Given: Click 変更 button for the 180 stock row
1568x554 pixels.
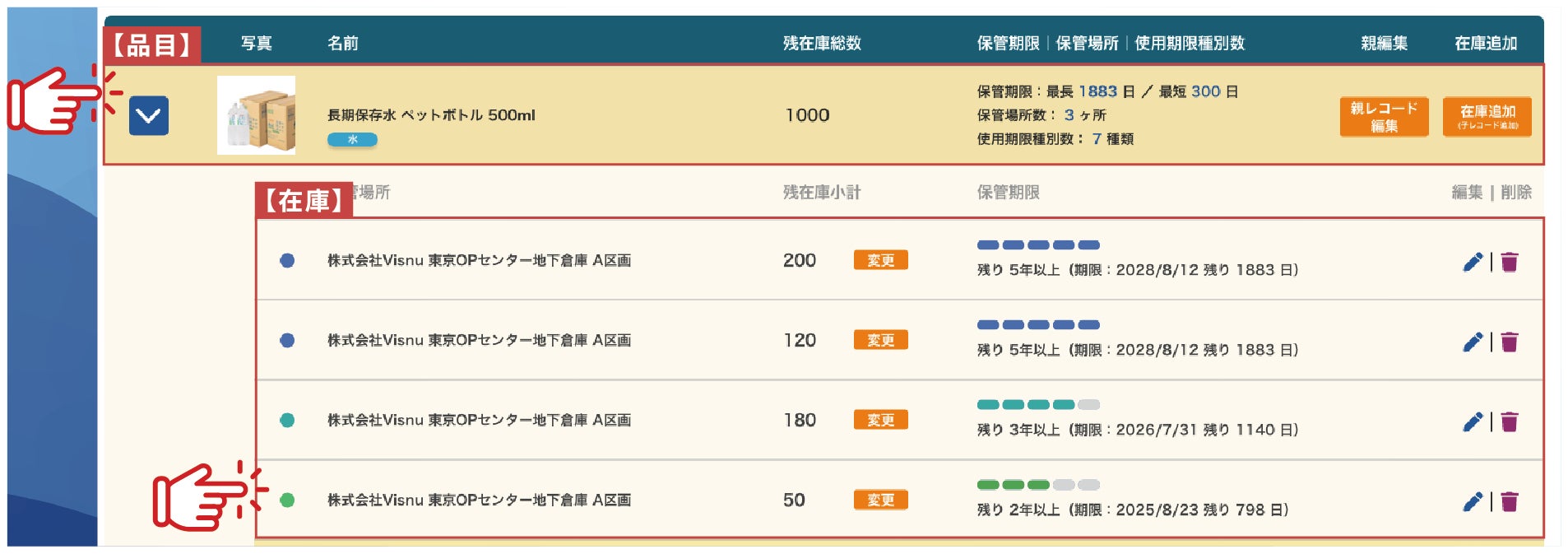Looking at the screenshot, I should tap(880, 420).
